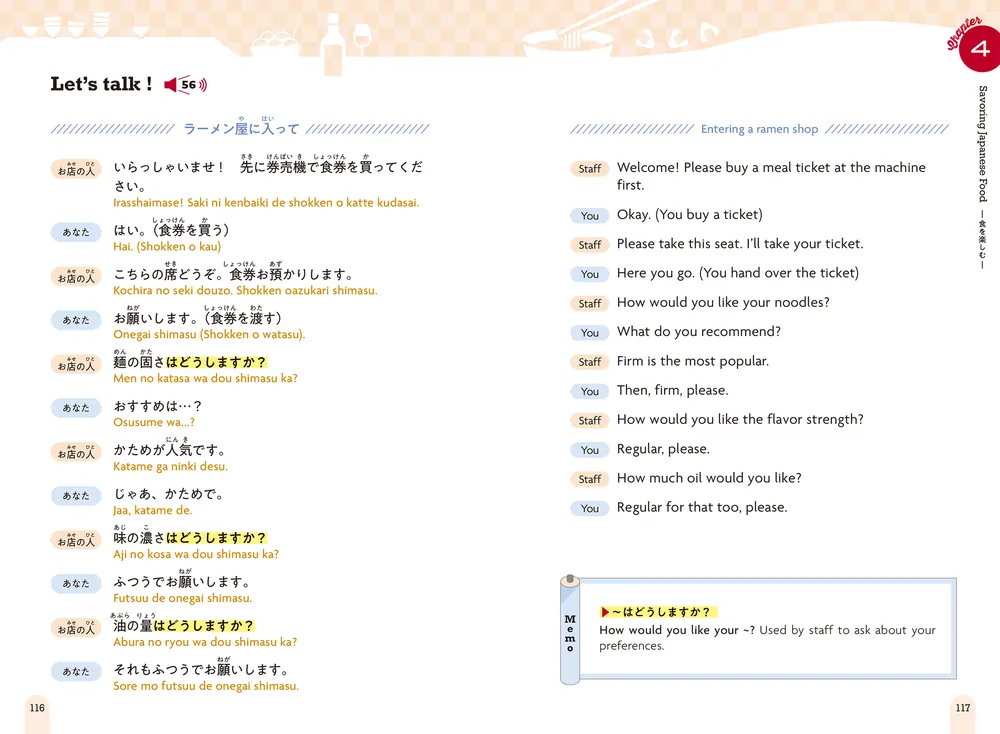The height and width of the screenshot is (734, 1000).
Task: Select romaji "Jaa, katame de."
Action: point(152,511)
